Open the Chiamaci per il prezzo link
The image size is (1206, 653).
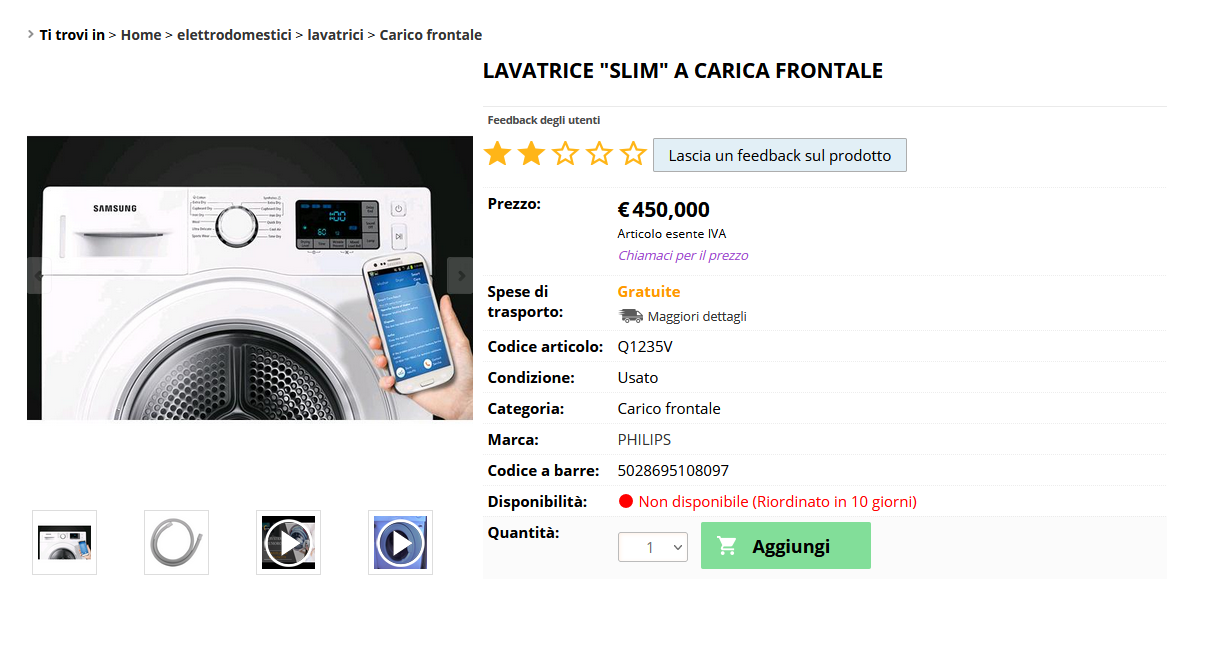(683, 255)
